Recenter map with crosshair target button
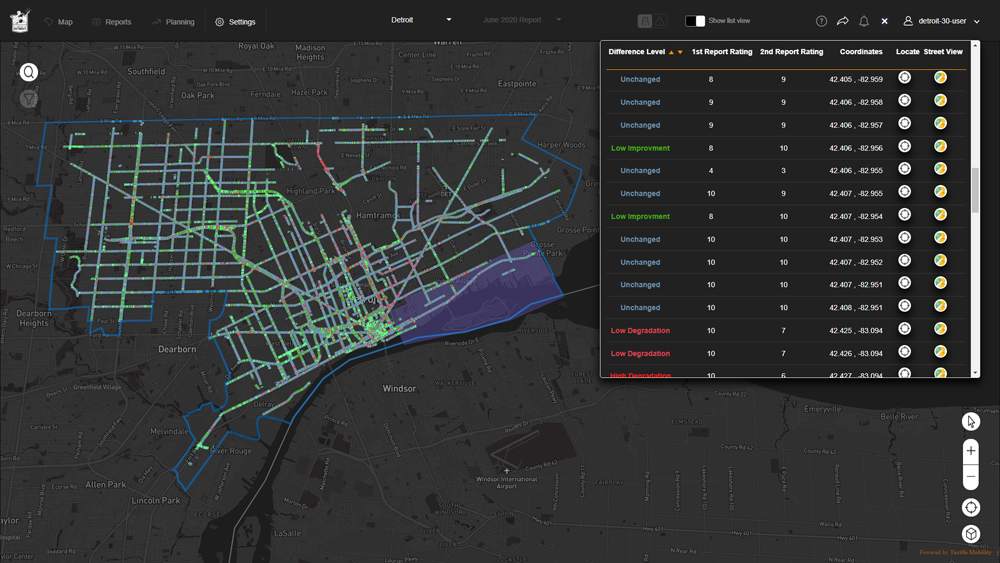This screenshot has width=1000, height=563. click(971, 508)
